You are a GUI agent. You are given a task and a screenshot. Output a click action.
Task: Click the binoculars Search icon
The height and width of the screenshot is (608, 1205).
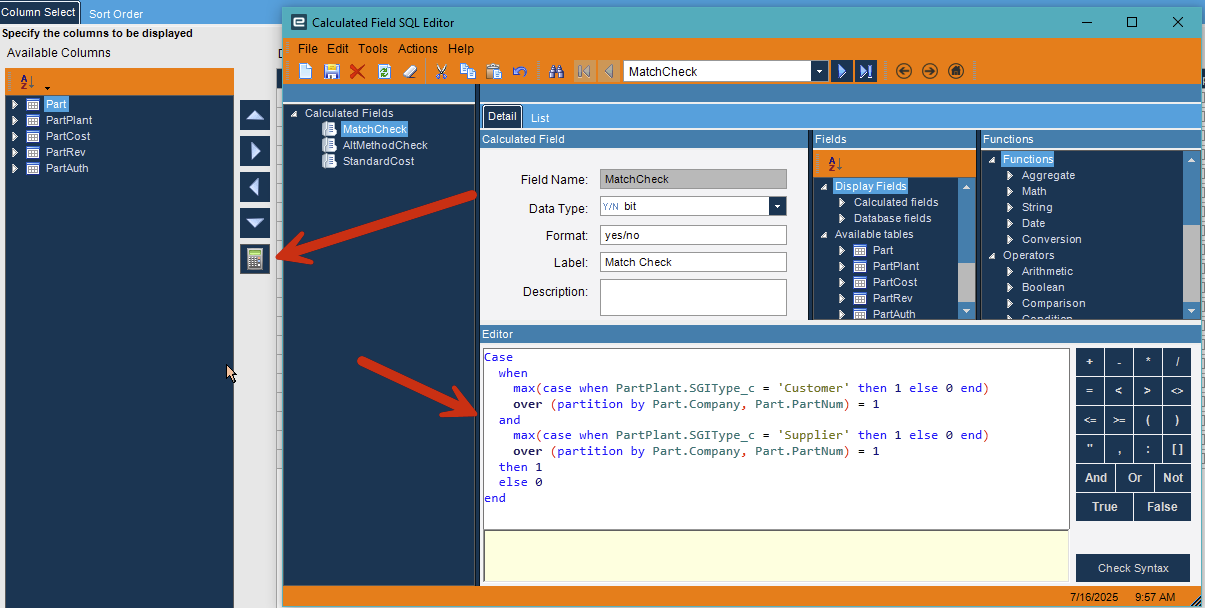[x=557, y=71]
